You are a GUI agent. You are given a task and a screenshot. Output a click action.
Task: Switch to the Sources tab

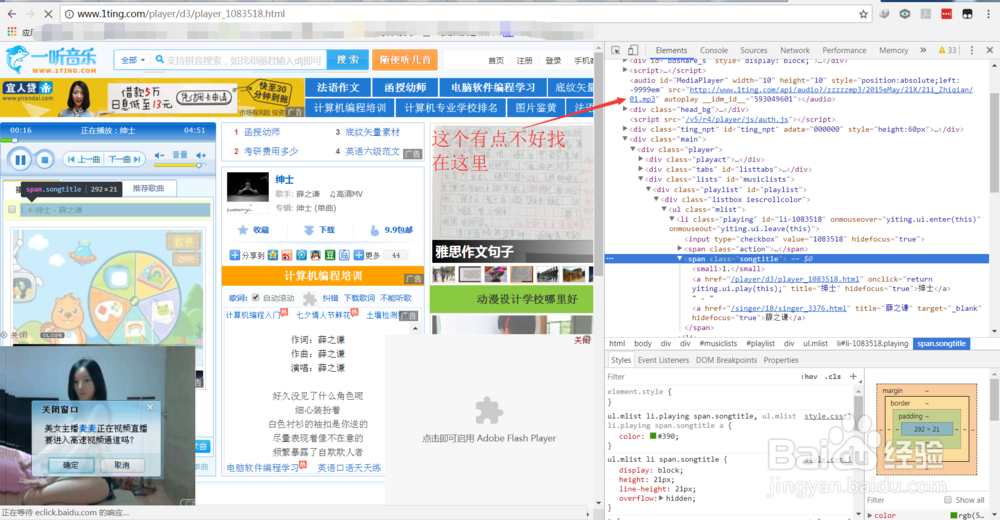pyautogui.click(x=754, y=50)
